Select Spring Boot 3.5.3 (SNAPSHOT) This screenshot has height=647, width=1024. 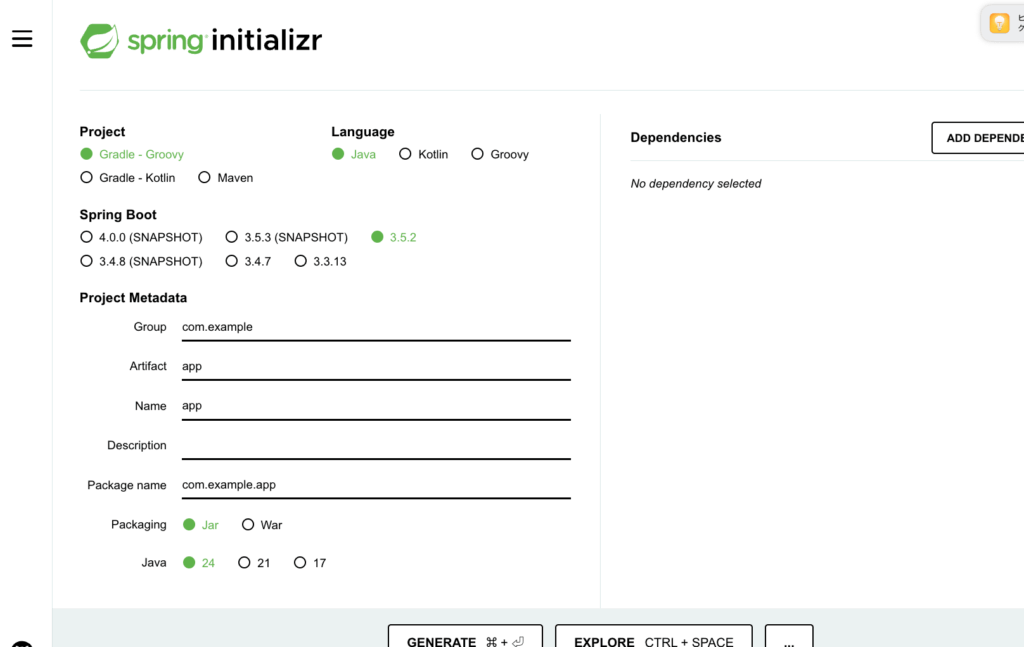pyautogui.click(x=286, y=237)
